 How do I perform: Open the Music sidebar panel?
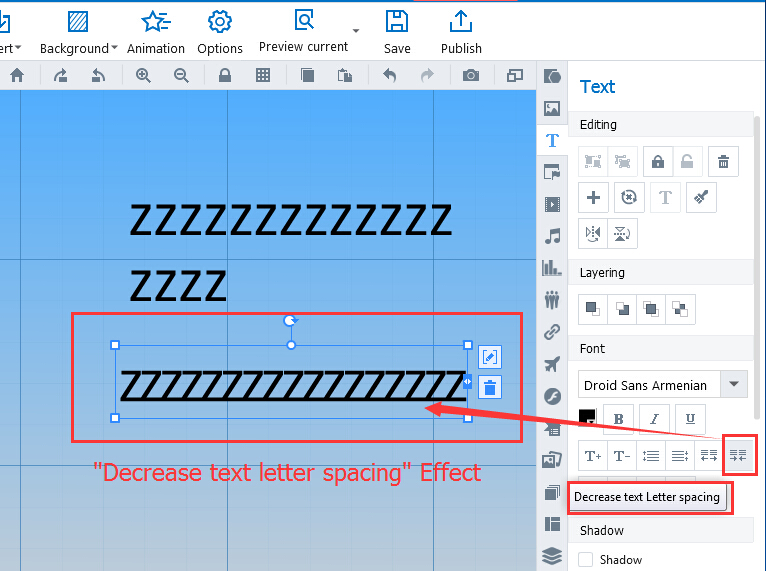click(552, 236)
